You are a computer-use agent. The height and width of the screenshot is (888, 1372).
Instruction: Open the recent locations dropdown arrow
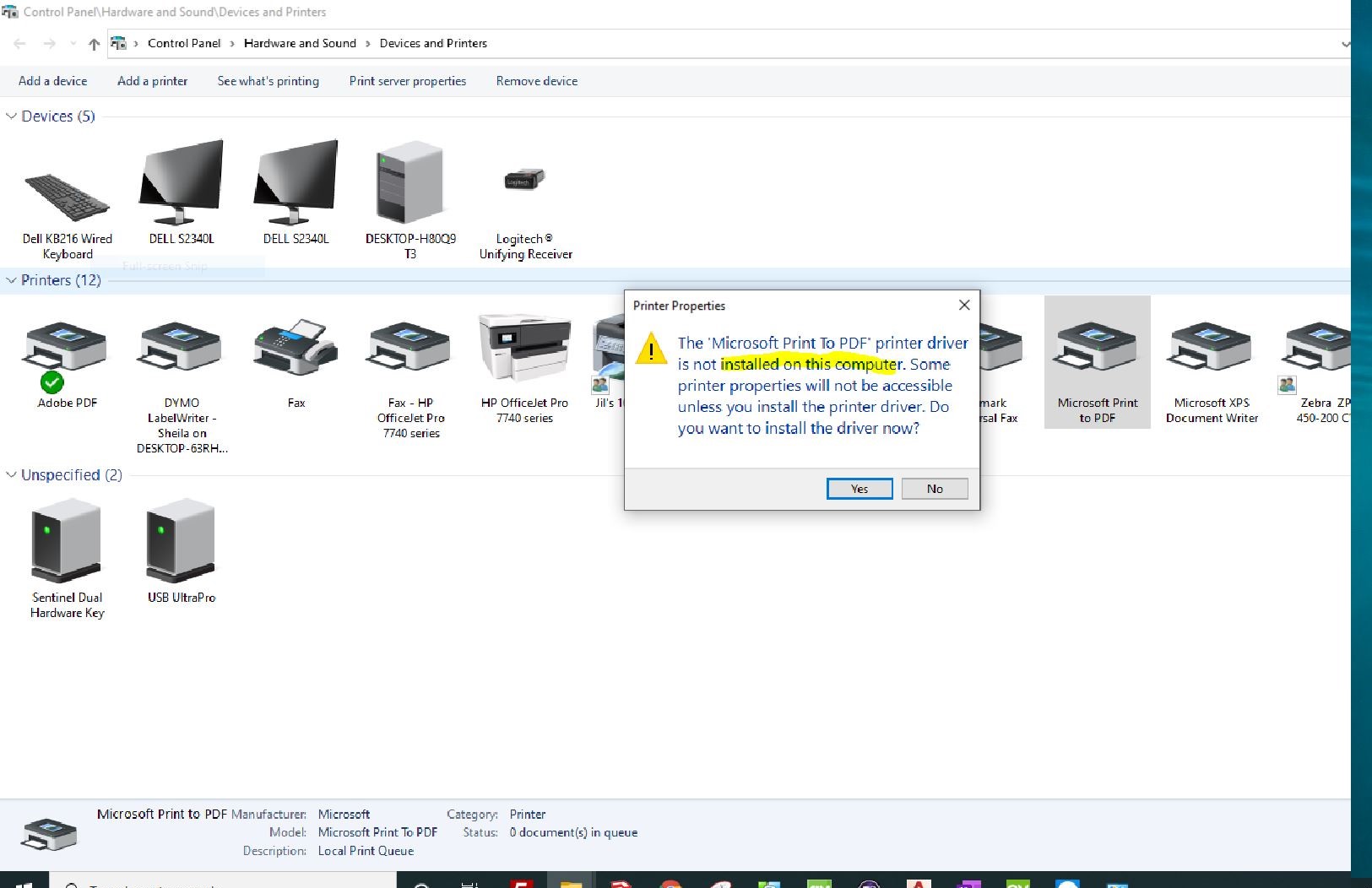(73, 44)
